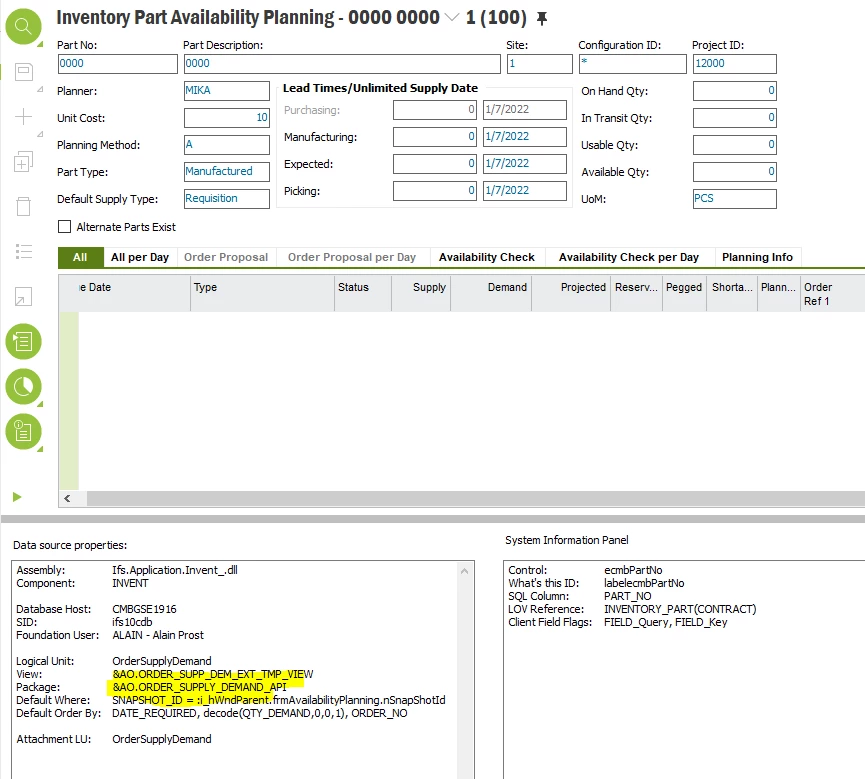Switch to the Availability Check tab
Screen dimensions: 865x779
coord(487,257)
